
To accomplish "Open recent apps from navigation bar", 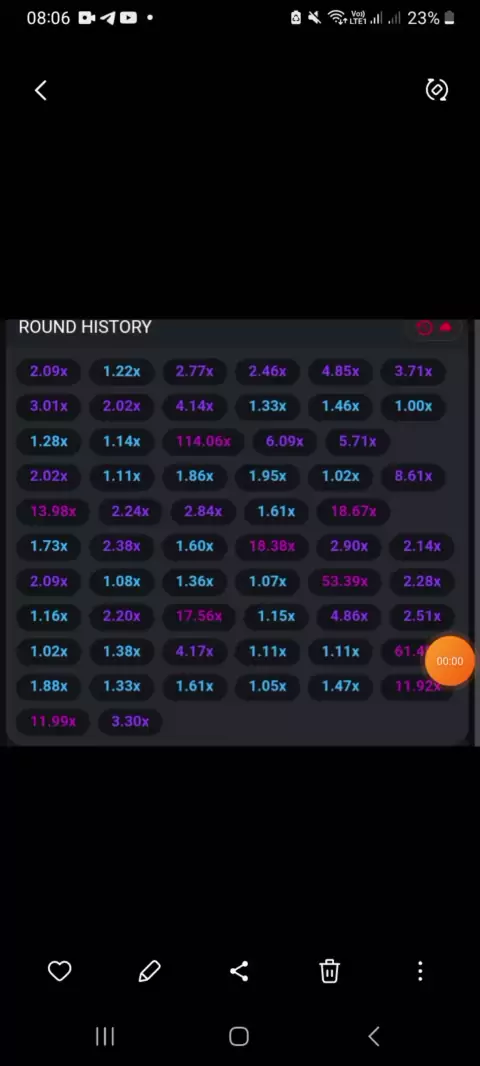I will 105,1036.
